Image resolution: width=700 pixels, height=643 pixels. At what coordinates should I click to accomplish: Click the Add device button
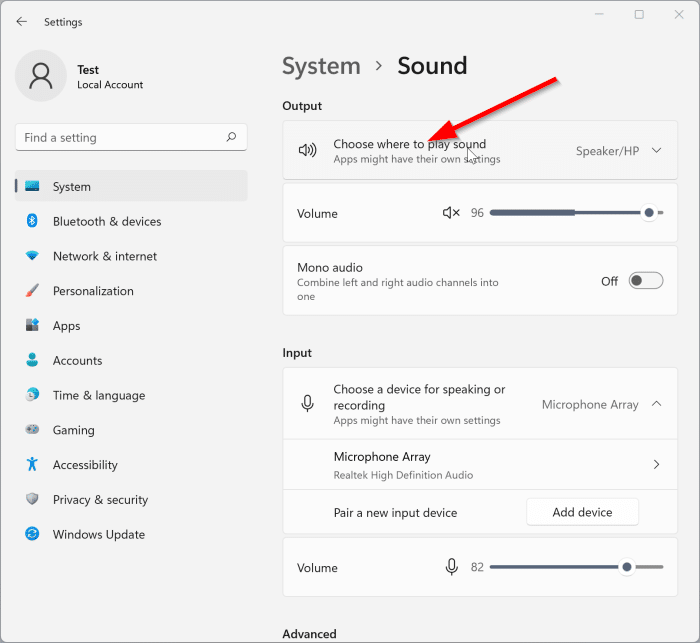point(582,512)
